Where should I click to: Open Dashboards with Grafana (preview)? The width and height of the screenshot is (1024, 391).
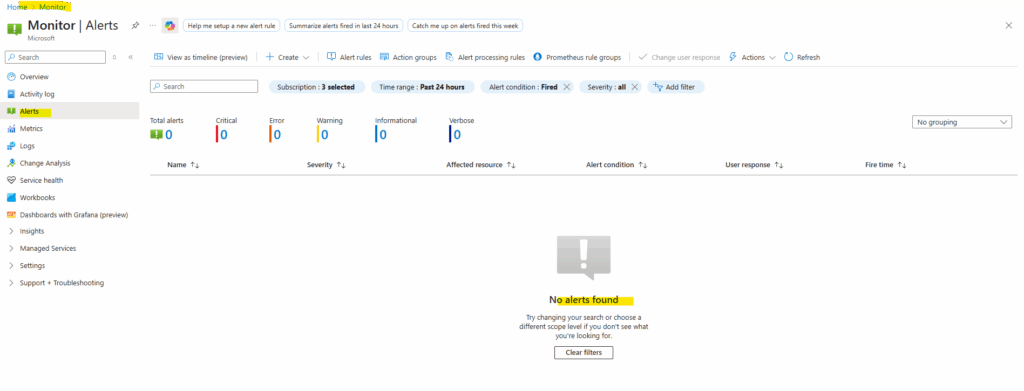[x=74, y=215]
